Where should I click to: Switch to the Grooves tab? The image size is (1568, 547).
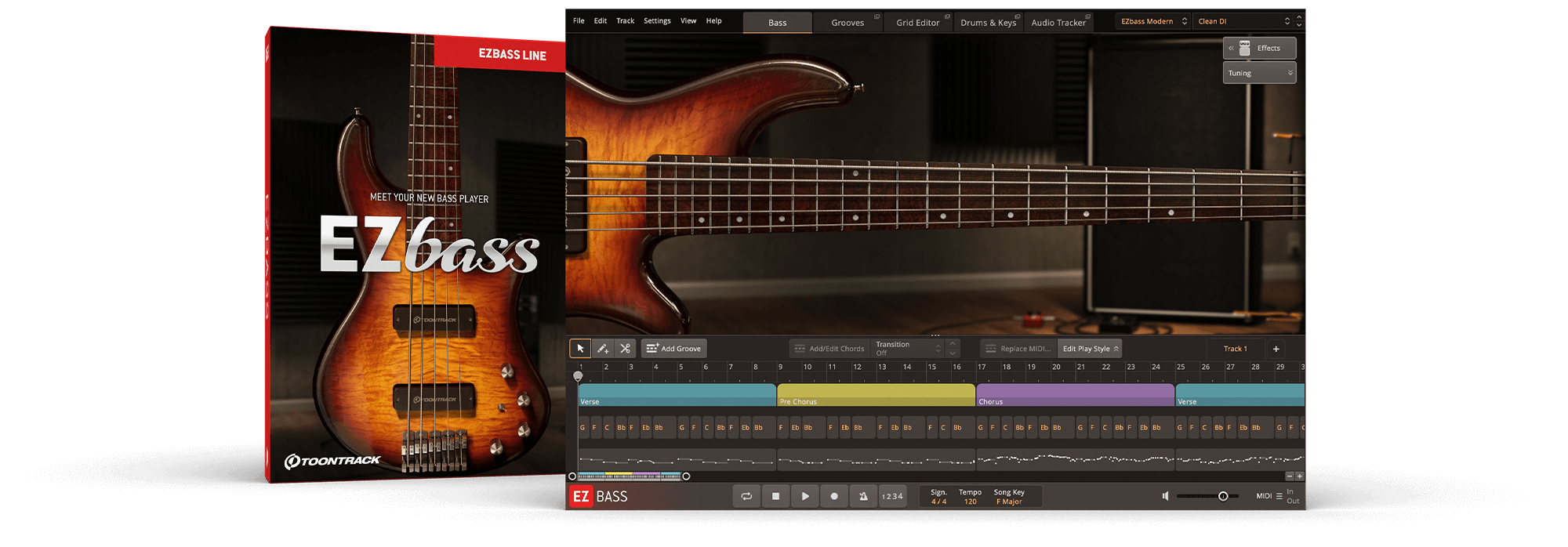848,23
